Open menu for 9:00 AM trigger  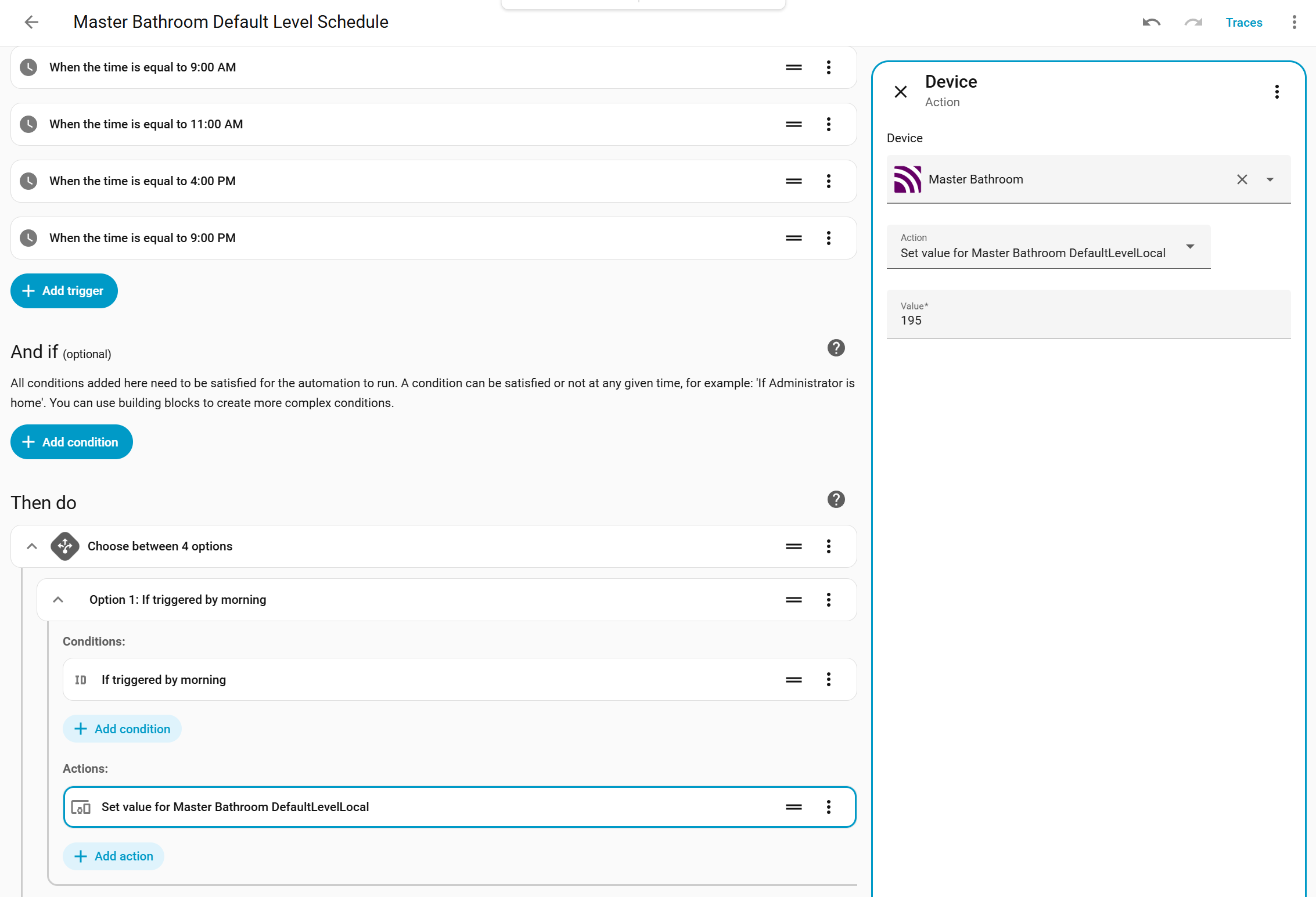point(828,67)
